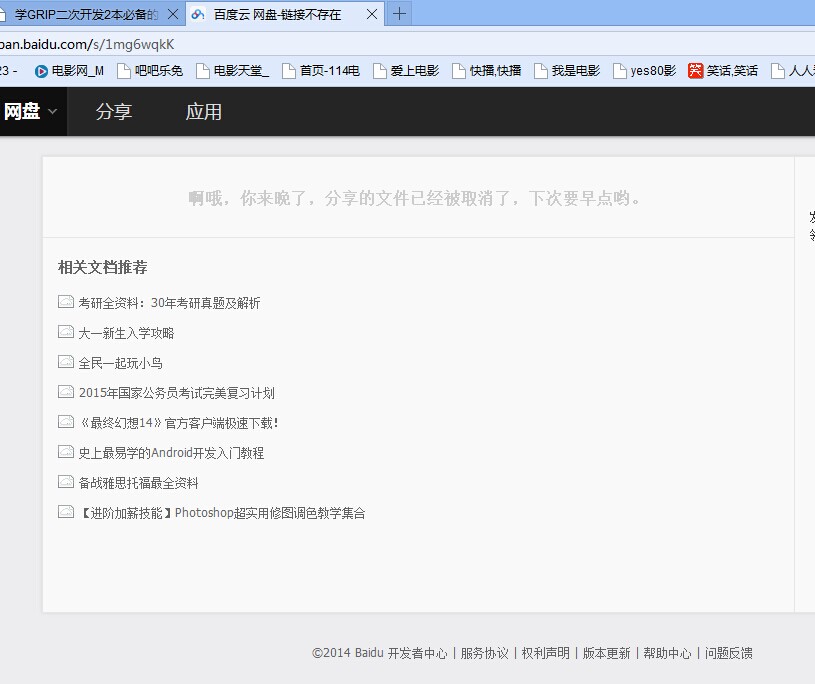The width and height of the screenshot is (815, 684).
Task: Go to the 分享 nav item
Action: tap(114, 111)
